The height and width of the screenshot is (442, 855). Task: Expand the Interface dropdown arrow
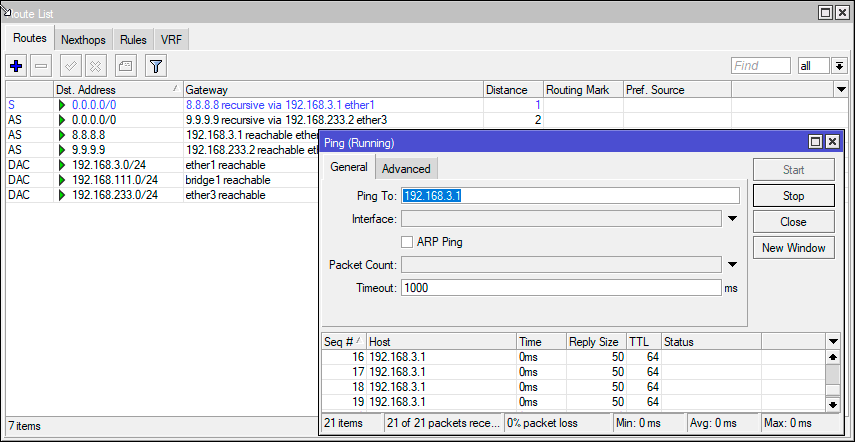(x=732, y=219)
